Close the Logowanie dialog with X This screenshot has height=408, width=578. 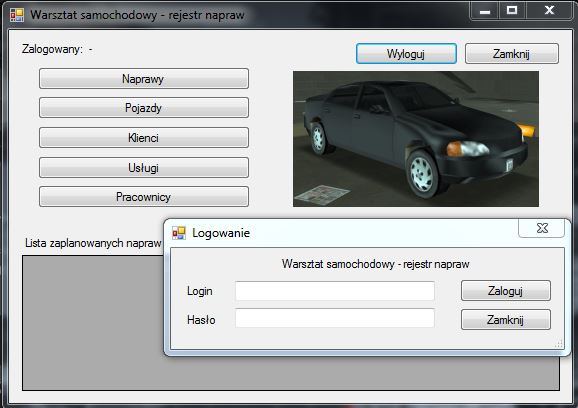click(542, 228)
